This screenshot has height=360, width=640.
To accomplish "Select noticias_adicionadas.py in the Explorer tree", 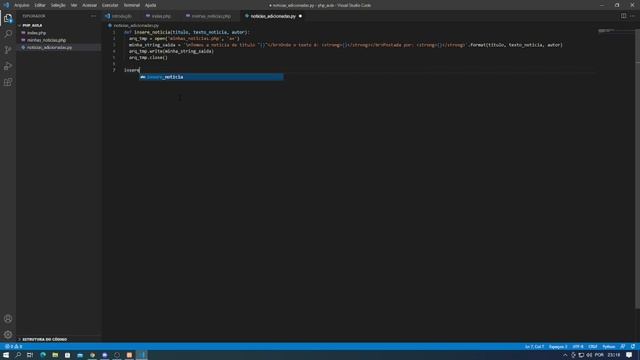I will [x=49, y=47].
